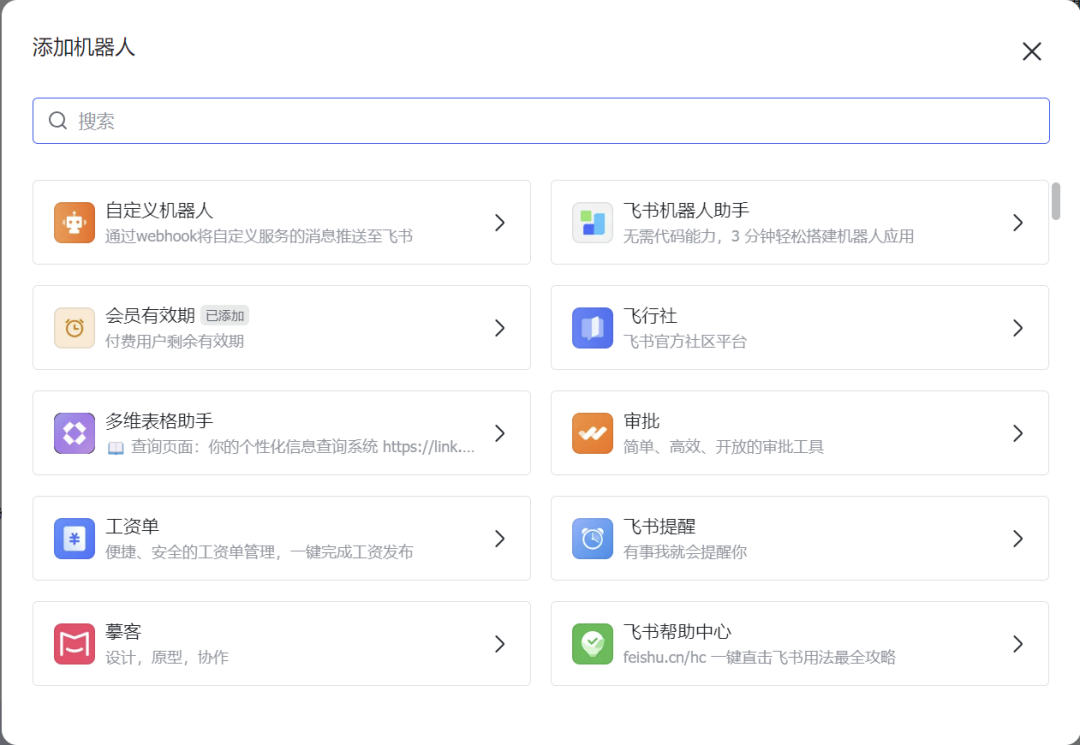The image size is (1080, 745).
Task: Click description 便捷、安全的工资单管理
Action: (x=190, y=552)
